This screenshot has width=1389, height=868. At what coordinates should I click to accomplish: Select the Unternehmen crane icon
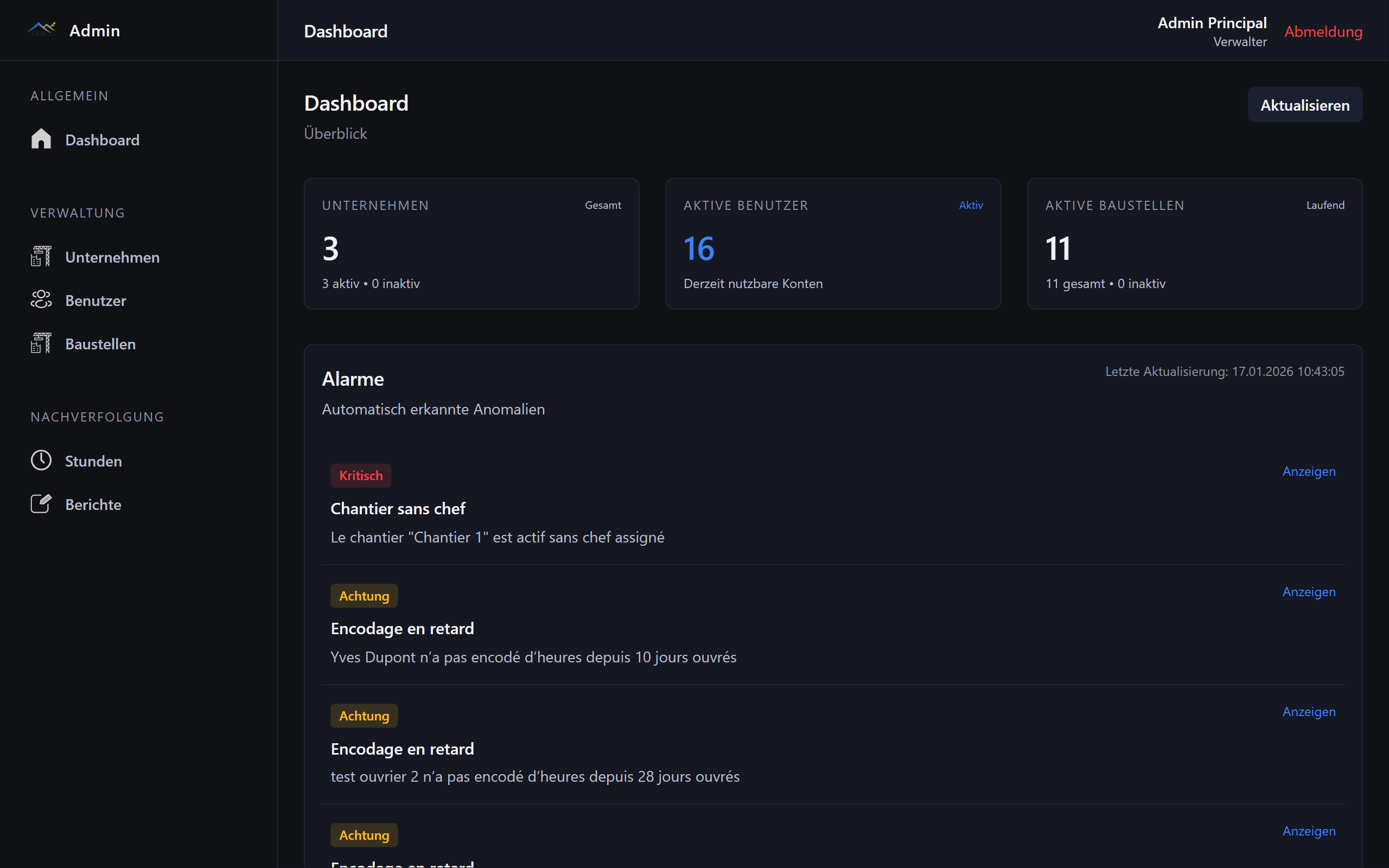pos(41,256)
